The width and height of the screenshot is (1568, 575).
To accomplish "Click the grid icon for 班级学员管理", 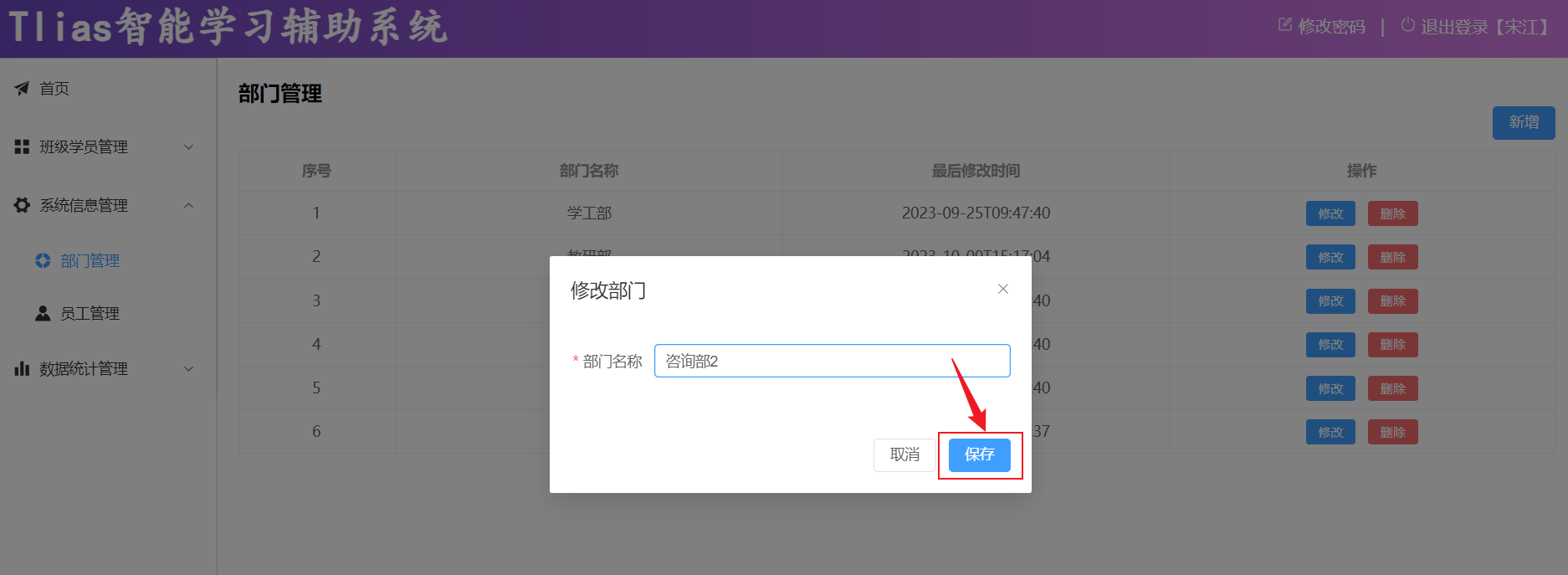I will click(x=22, y=147).
